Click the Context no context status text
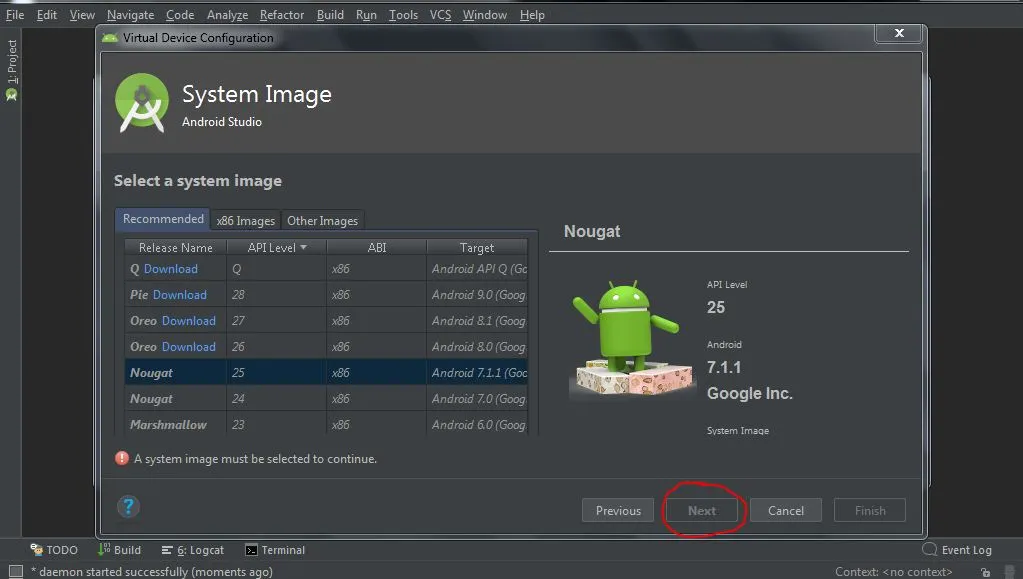The width and height of the screenshot is (1023, 579). 893,572
